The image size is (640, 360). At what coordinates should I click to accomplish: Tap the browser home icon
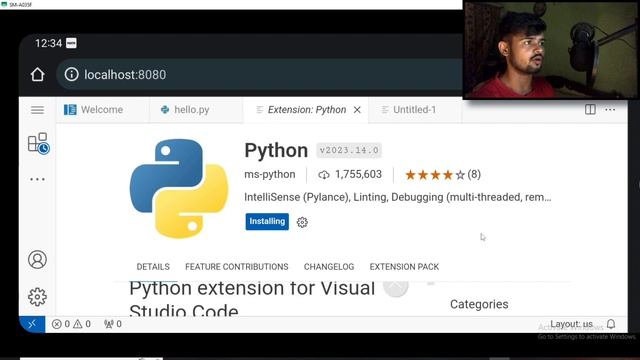[37, 75]
